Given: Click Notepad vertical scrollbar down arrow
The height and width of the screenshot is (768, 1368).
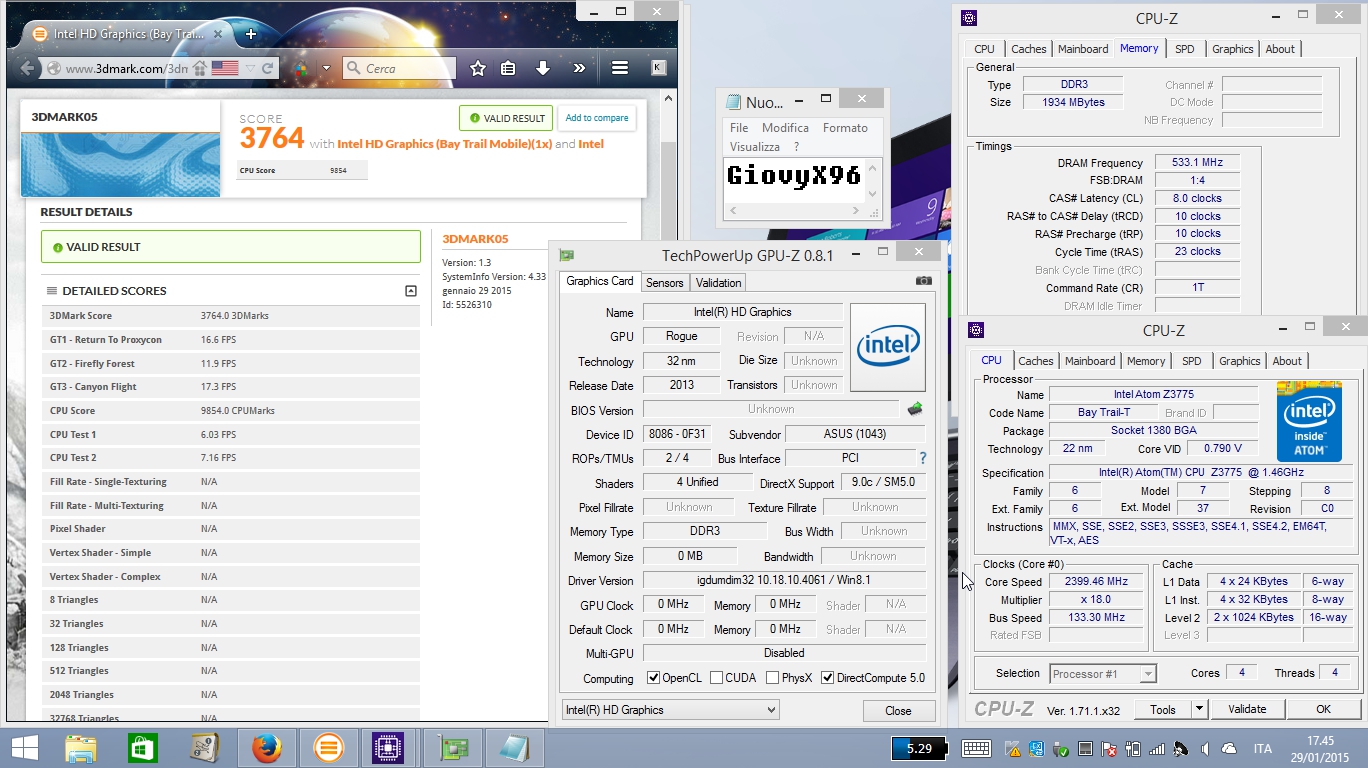Looking at the screenshot, I should 873,193.
